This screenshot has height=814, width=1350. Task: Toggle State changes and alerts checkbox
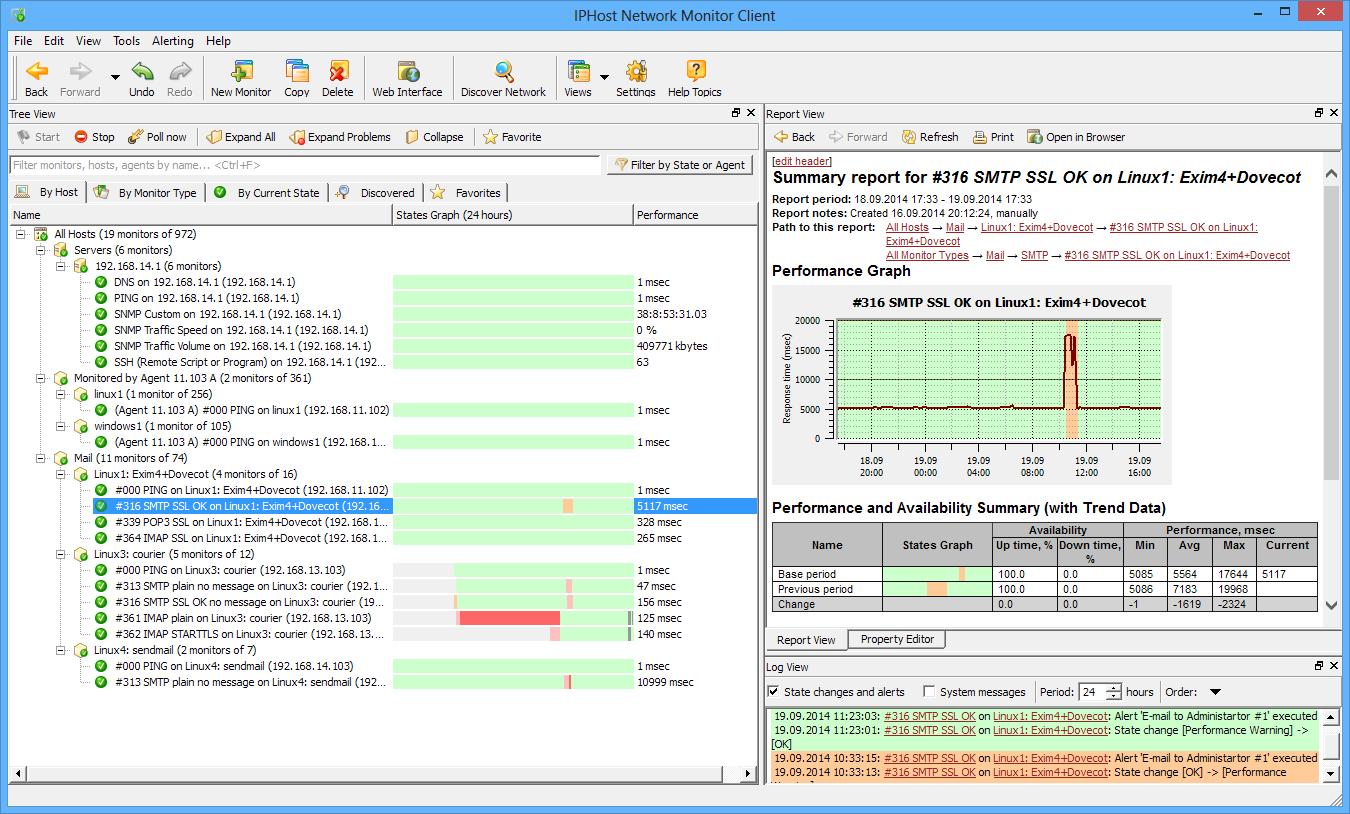[774, 691]
